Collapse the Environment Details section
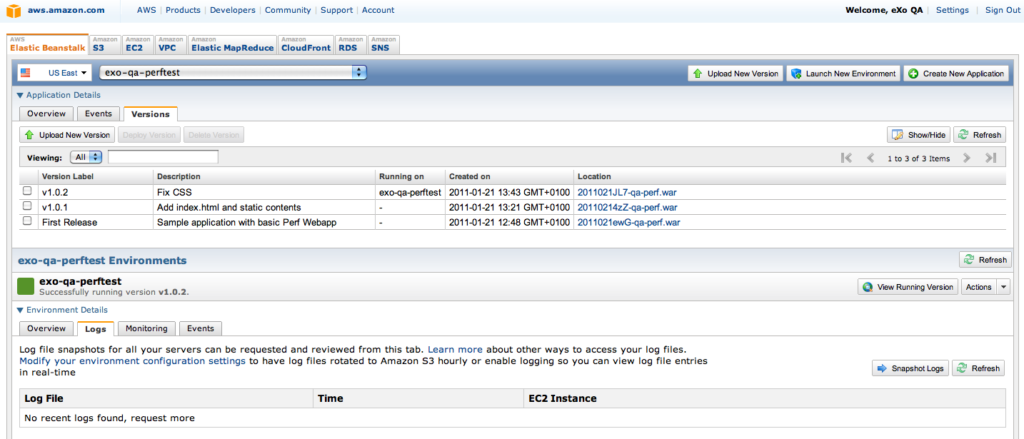This screenshot has width=1024, height=439. tap(63, 310)
